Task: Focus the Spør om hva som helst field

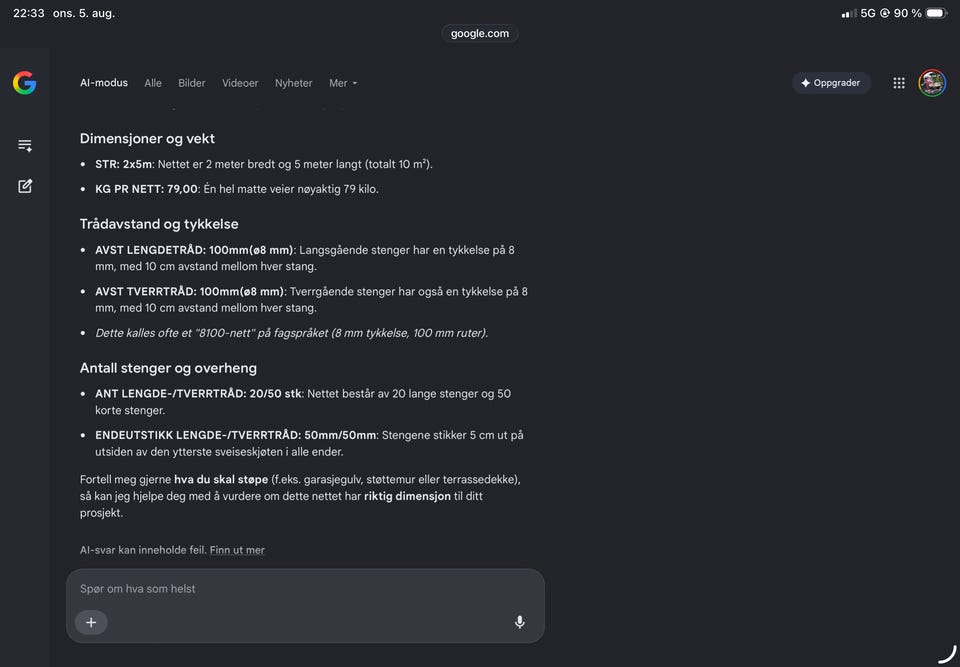Action: 305,589
